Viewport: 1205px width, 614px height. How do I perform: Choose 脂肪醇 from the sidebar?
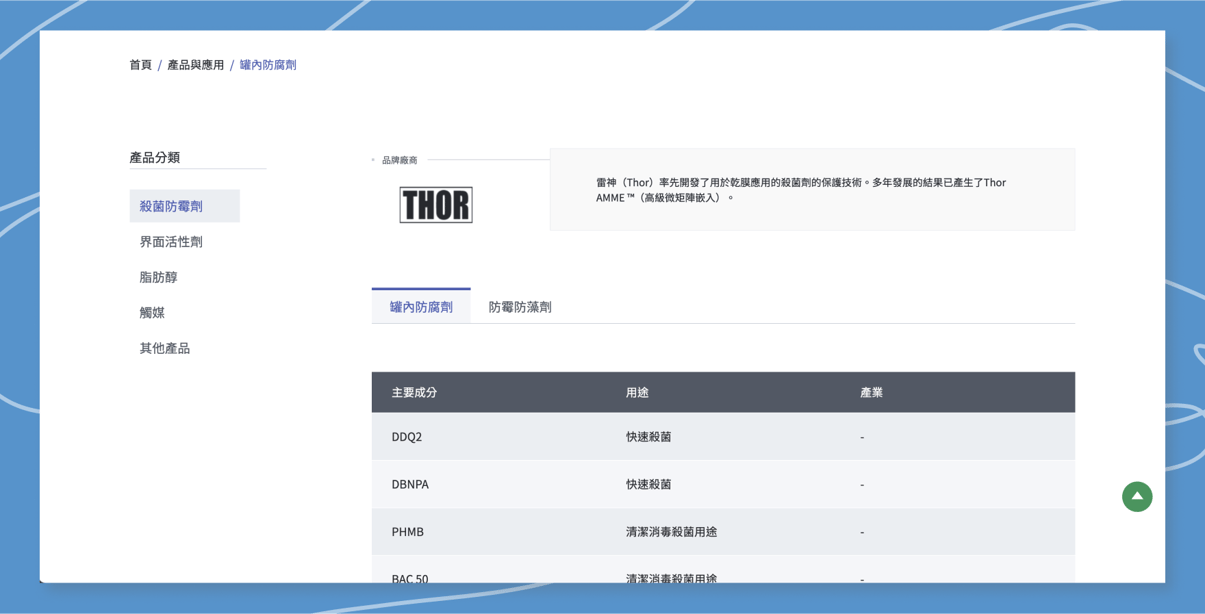158,277
